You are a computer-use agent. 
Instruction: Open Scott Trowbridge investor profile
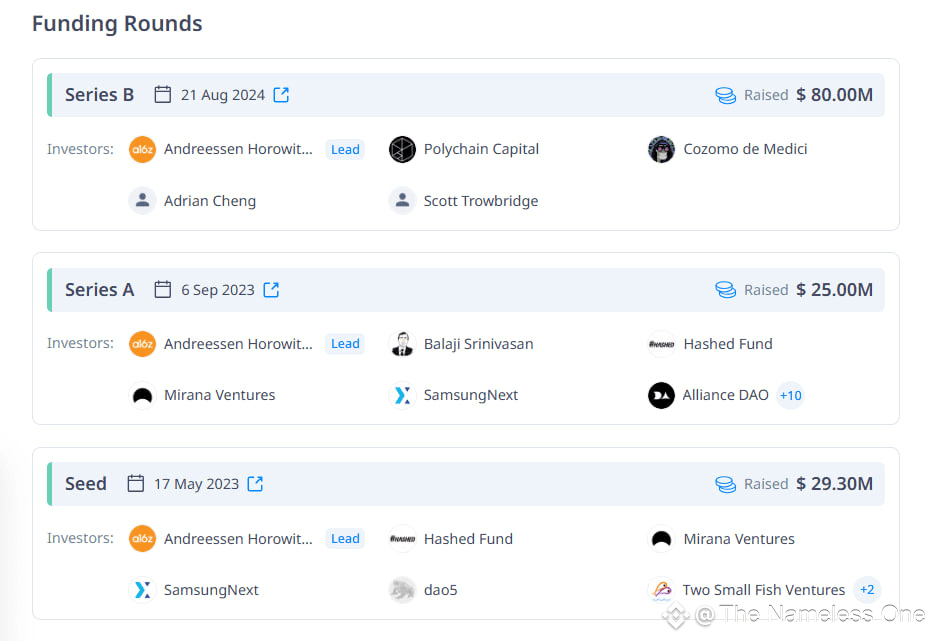481,201
